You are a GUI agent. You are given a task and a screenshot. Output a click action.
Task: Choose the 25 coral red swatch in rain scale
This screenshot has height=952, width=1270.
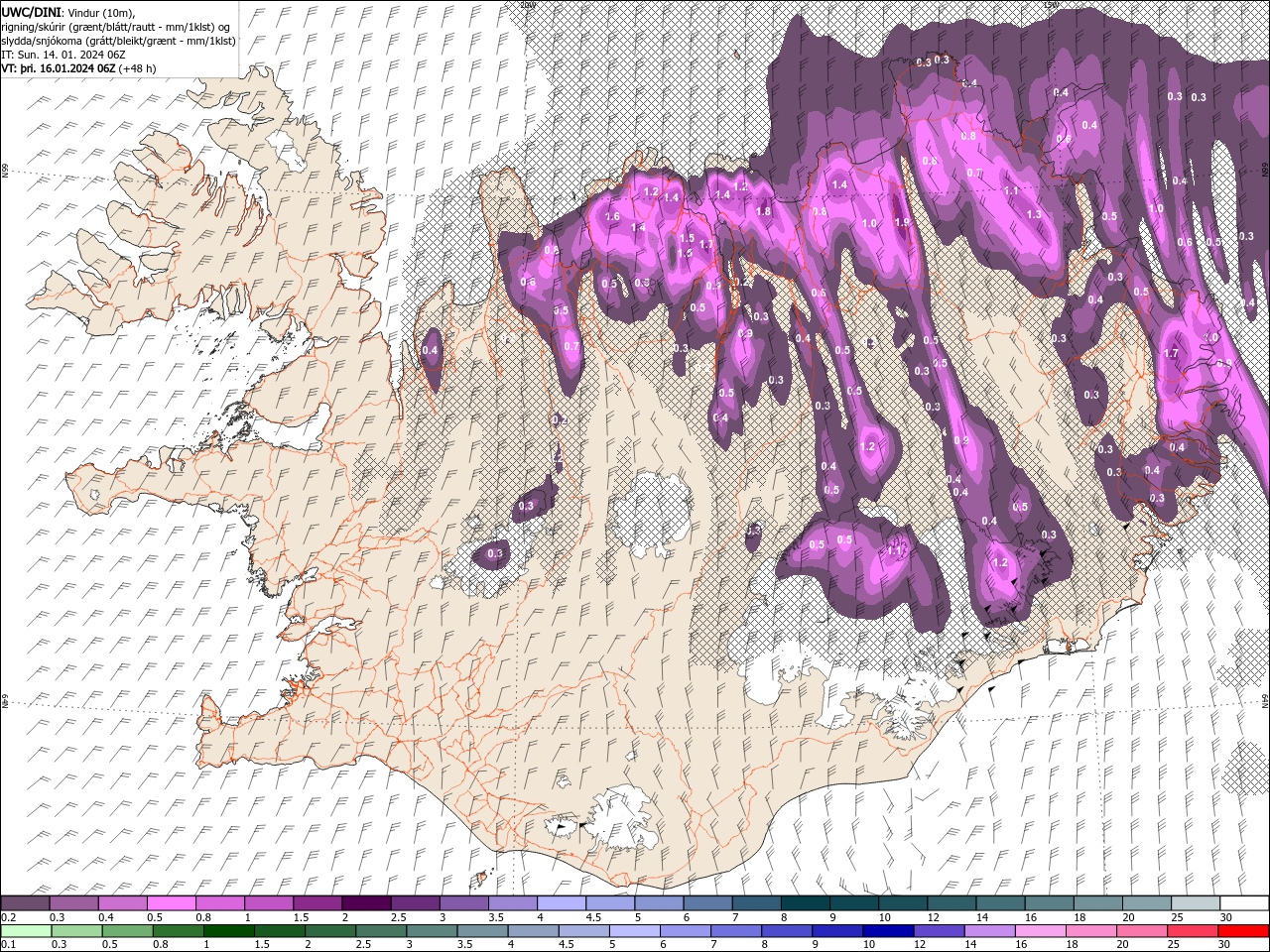pyautogui.click(x=1195, y=930)
